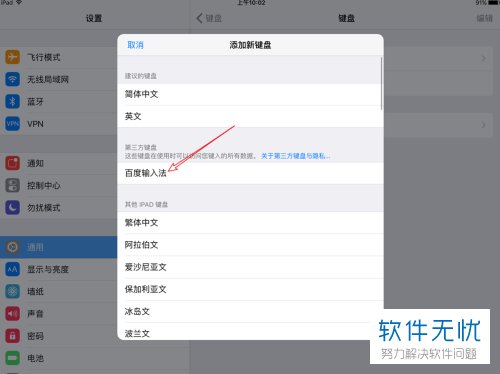Select 阿拉伯文 keyboard
This screenshot has height=374, width=500.
250,245
